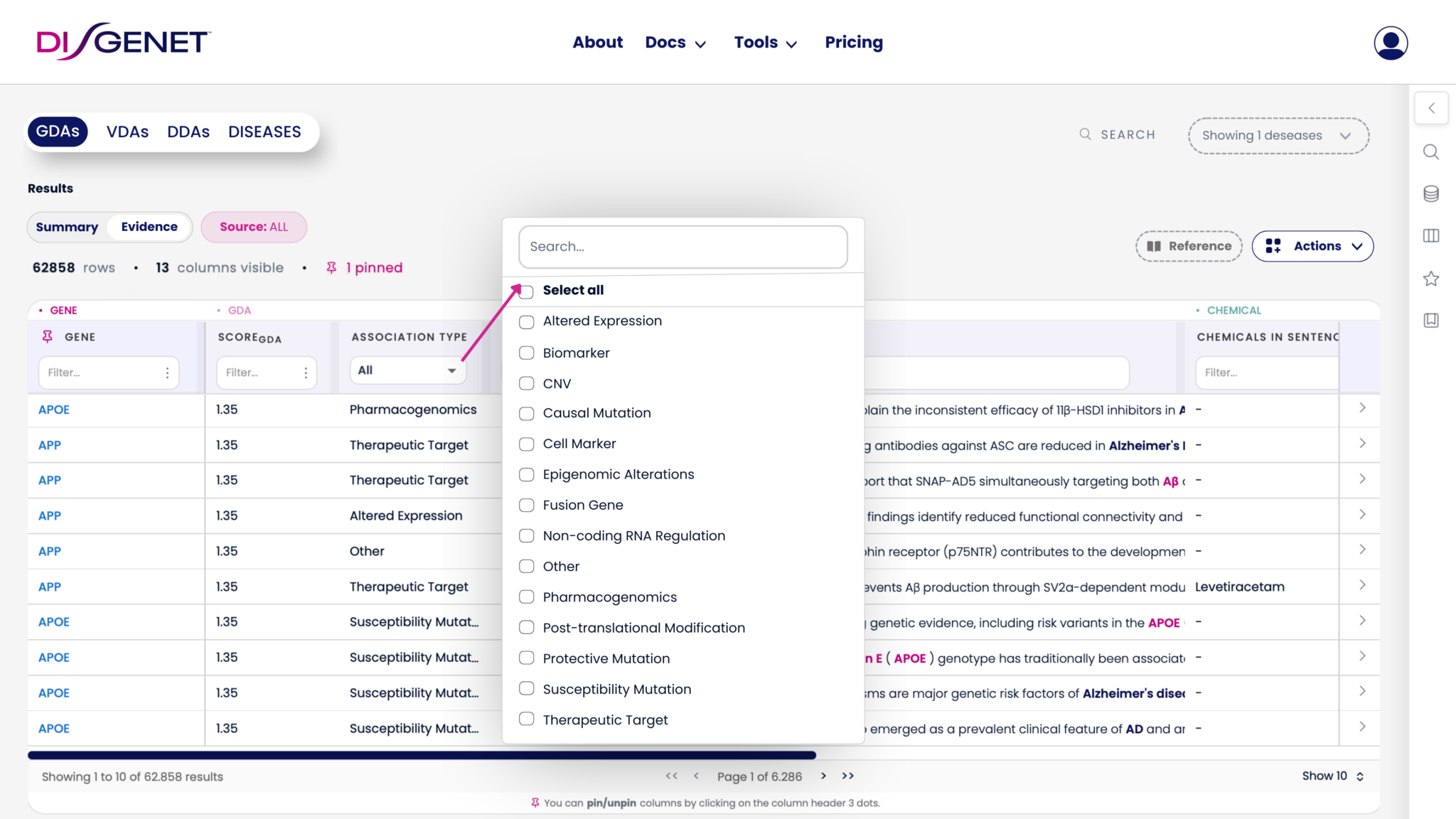Select Summary view tab
Viewport: 1456px width, 819px height.
coord(67,227)
